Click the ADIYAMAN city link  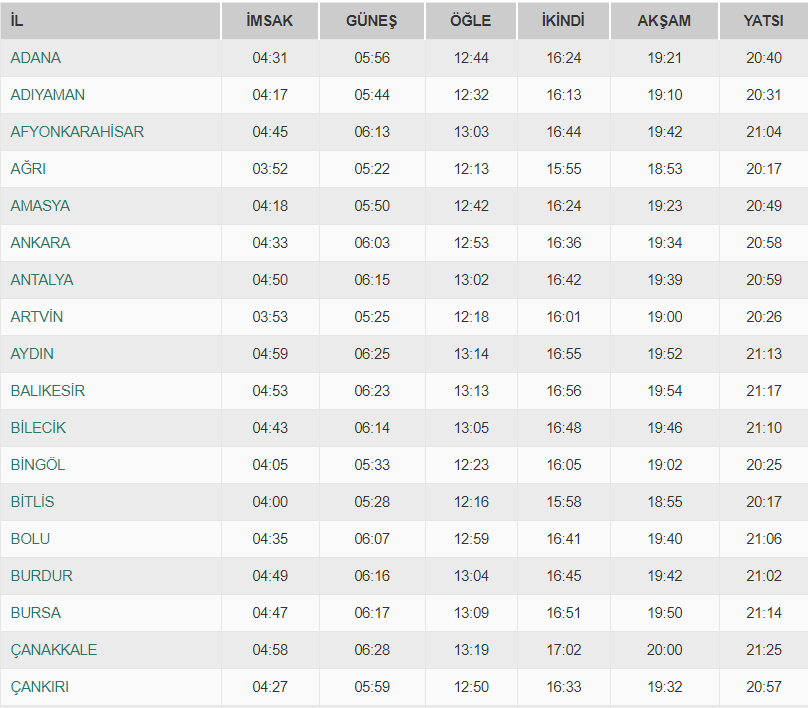[x=47, y=95]
